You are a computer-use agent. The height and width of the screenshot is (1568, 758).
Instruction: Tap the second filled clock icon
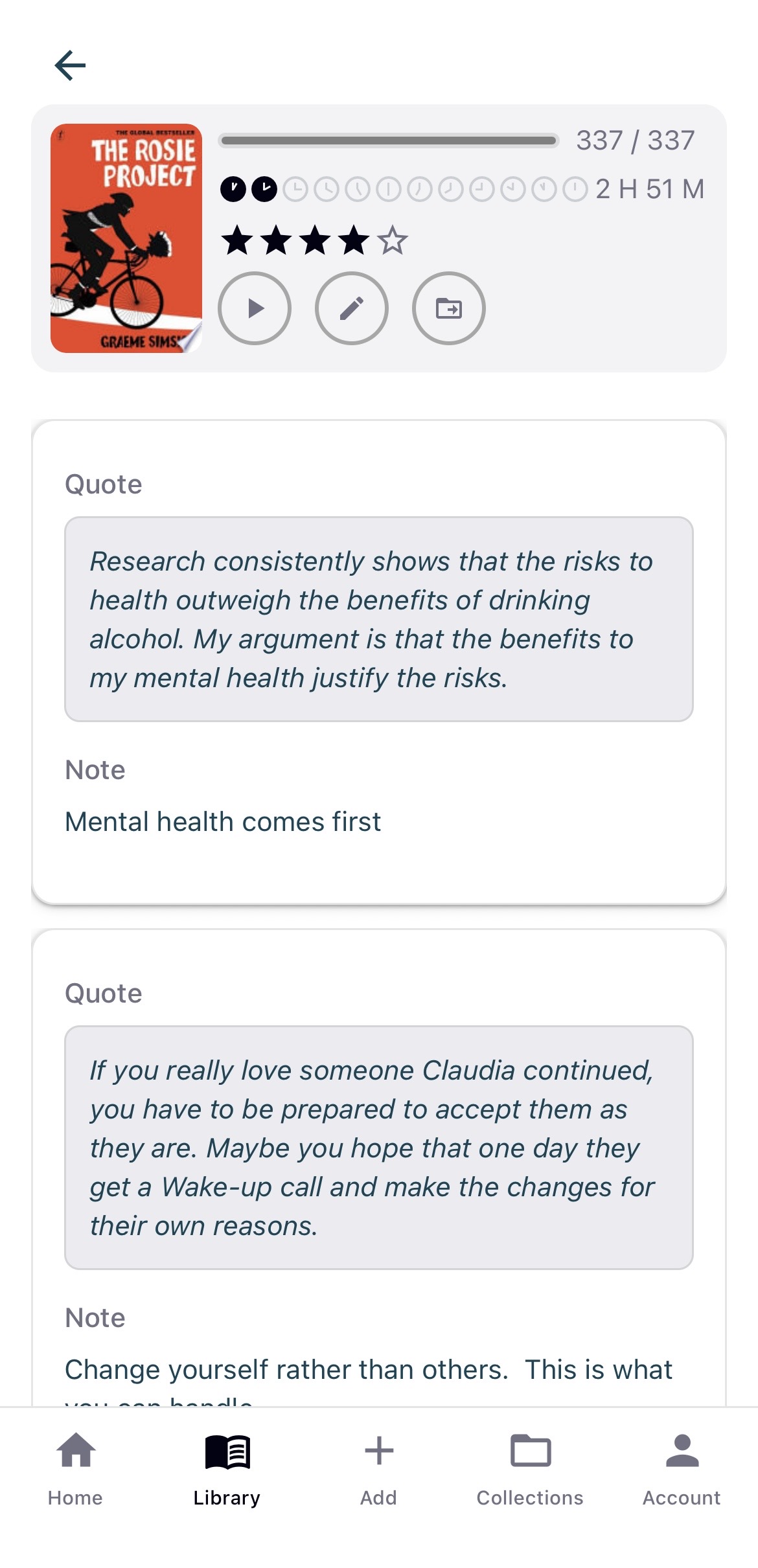[264, 189]
